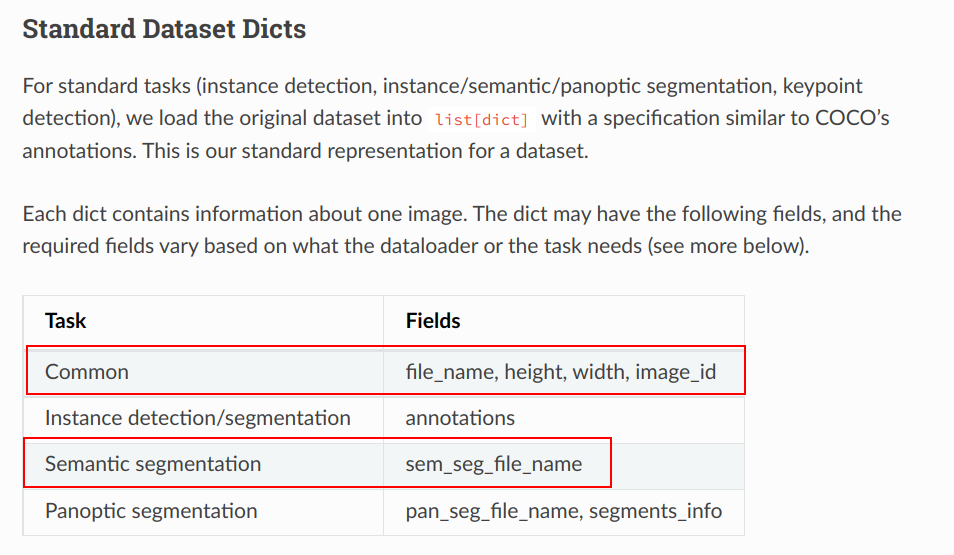
Task: Click the sem_seg_file_name field text
Action: (x=494, y=464)
